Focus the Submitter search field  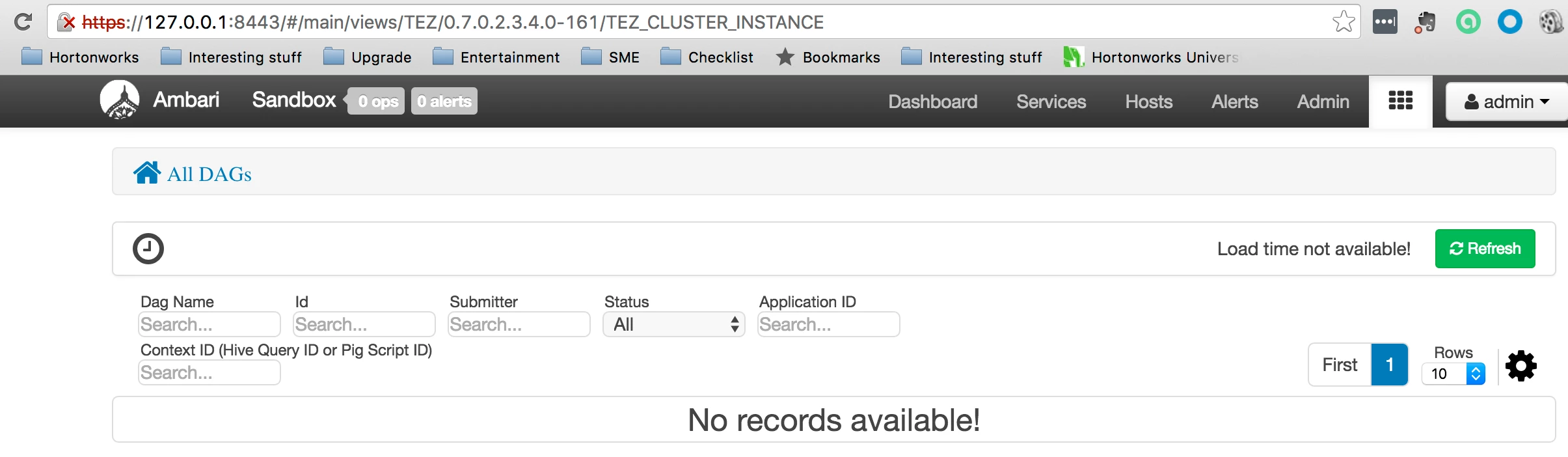click(x=519, y=324)
